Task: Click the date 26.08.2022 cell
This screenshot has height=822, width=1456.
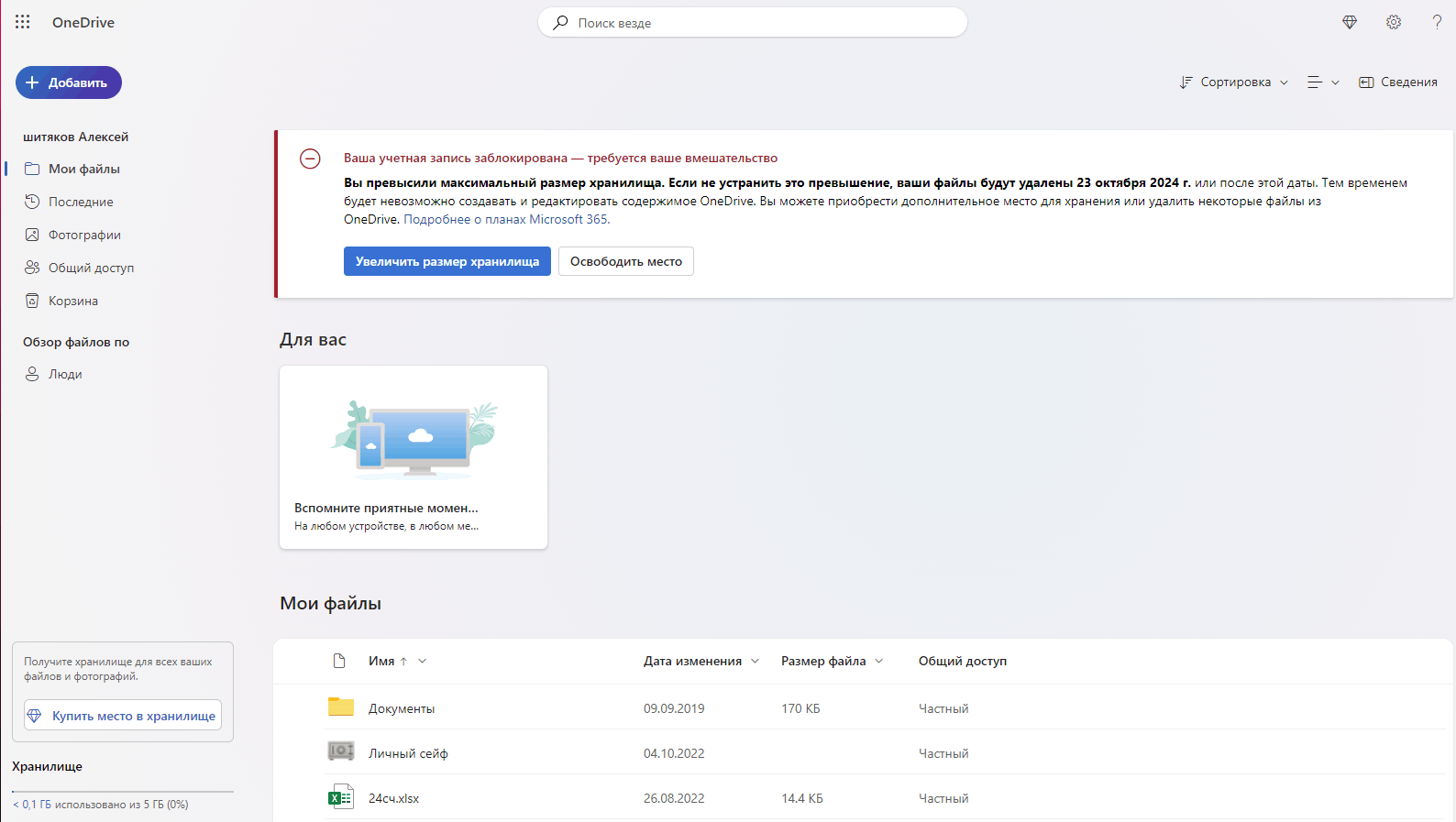Action: pos(674,798)
